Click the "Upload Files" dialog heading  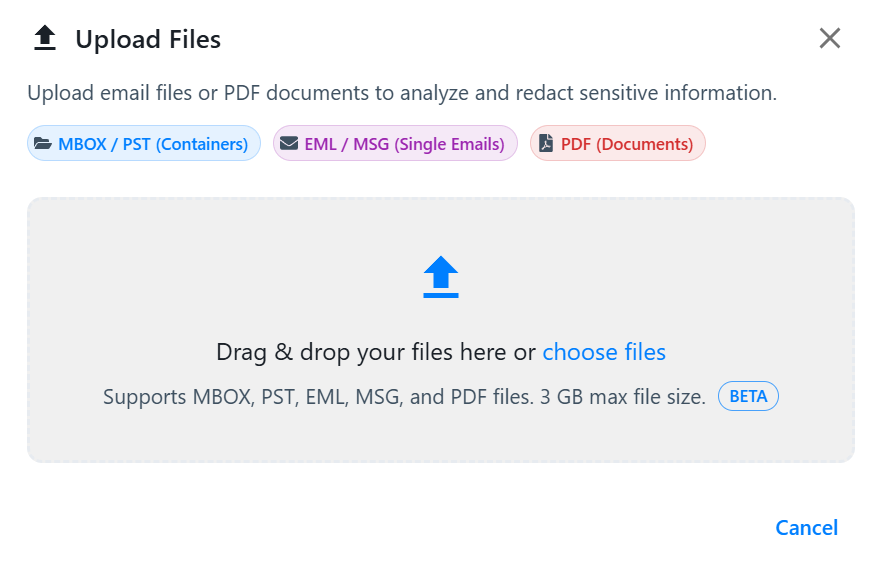148,40
